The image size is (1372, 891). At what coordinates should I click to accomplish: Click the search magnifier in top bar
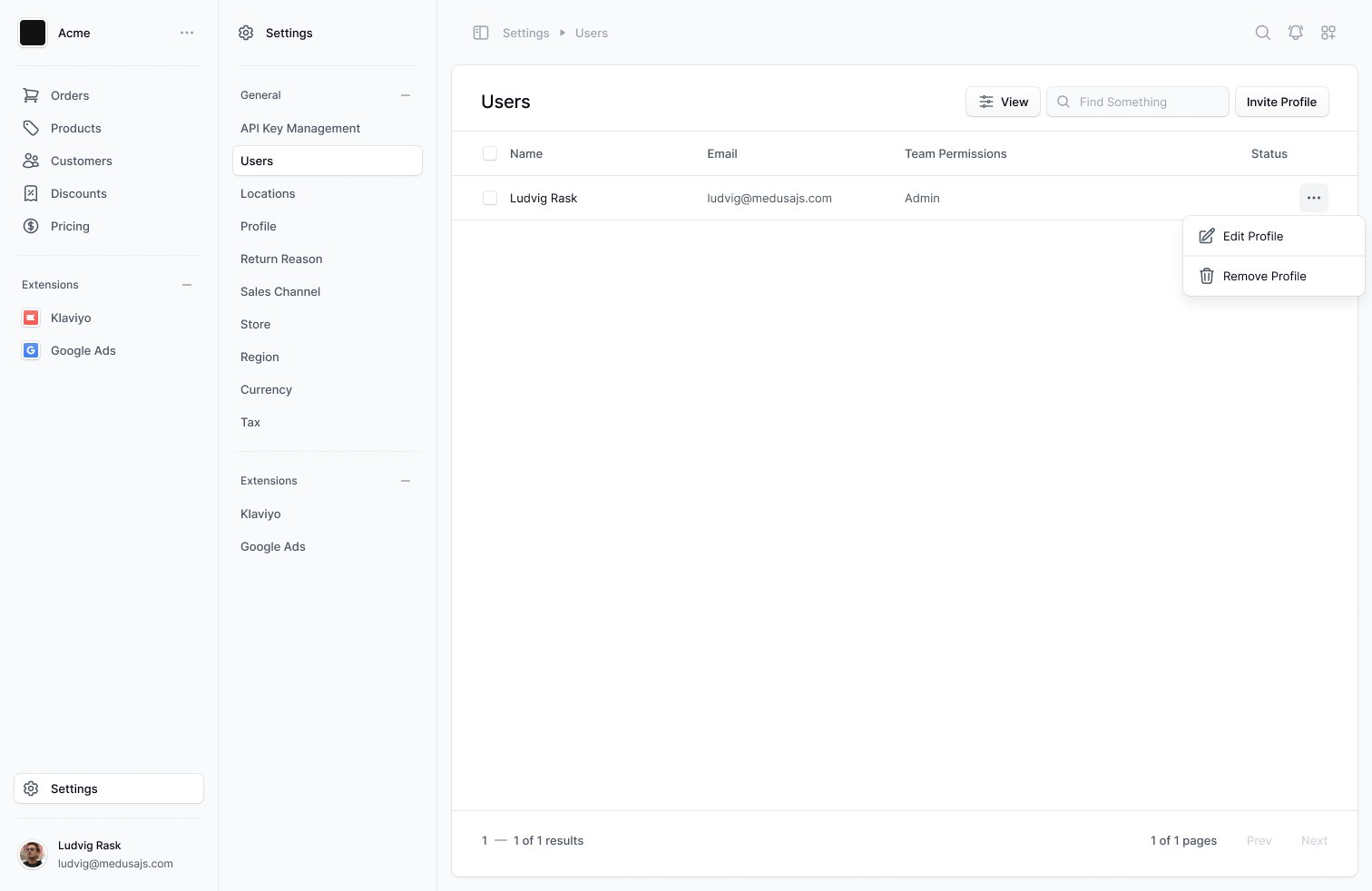1263,33
